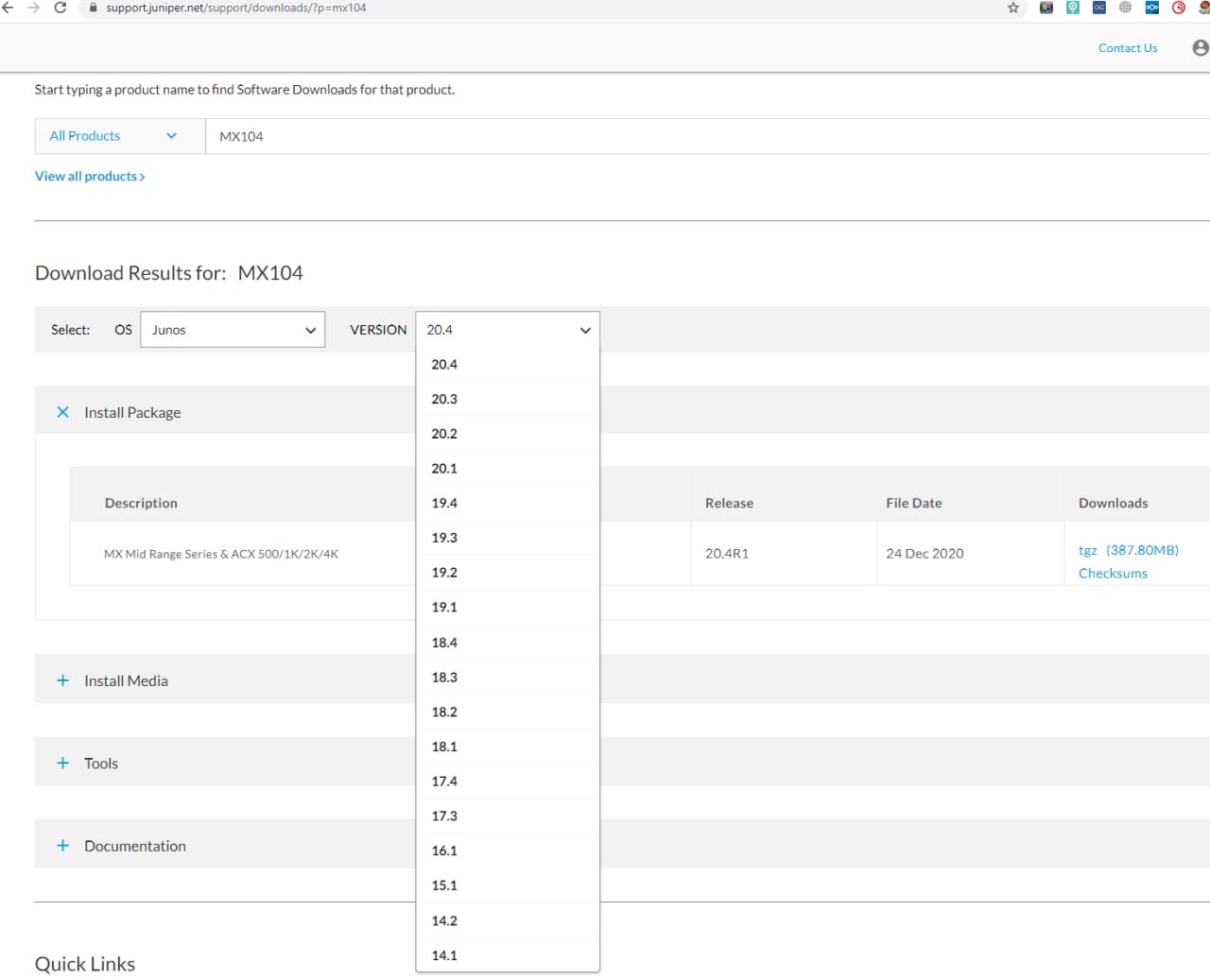Screen dimensions: 1210x980
Task: Click the Contact Us link
Action: pyautogui.click(x=1128, y=48)
